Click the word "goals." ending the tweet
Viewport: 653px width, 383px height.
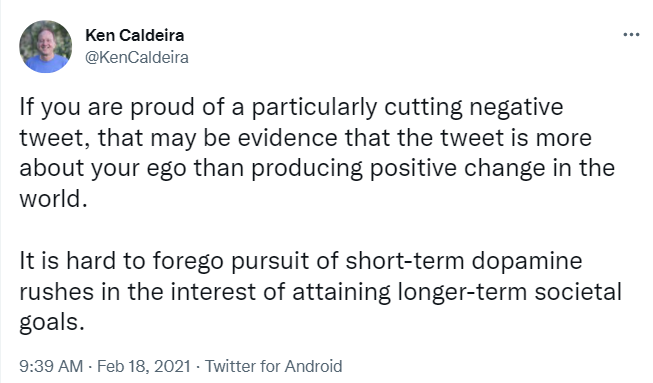[52, 323]
